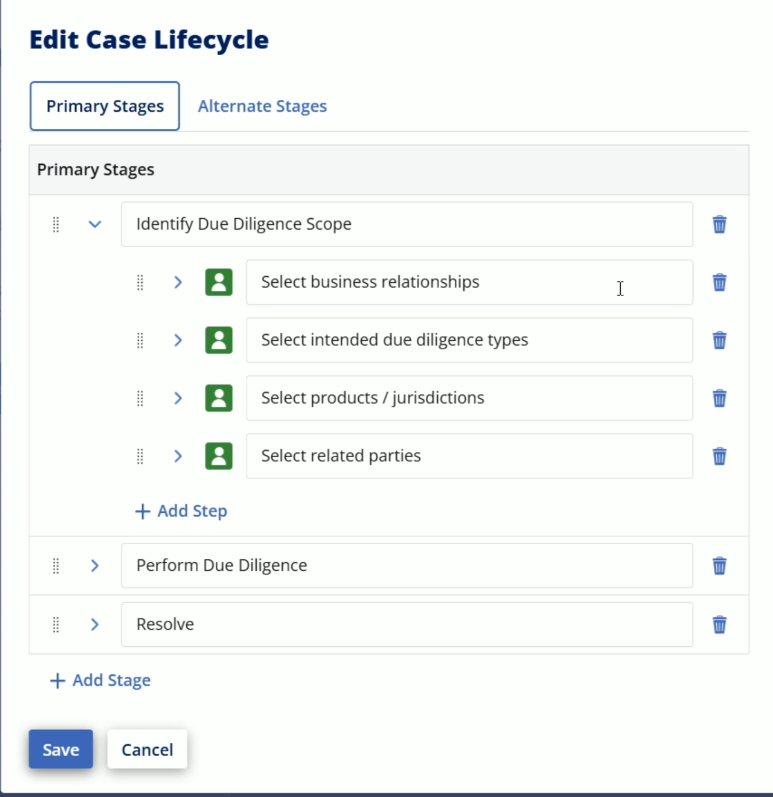Click the Add Step link
Viewport: 773px width, 797px height.
(x=181, y=511)
